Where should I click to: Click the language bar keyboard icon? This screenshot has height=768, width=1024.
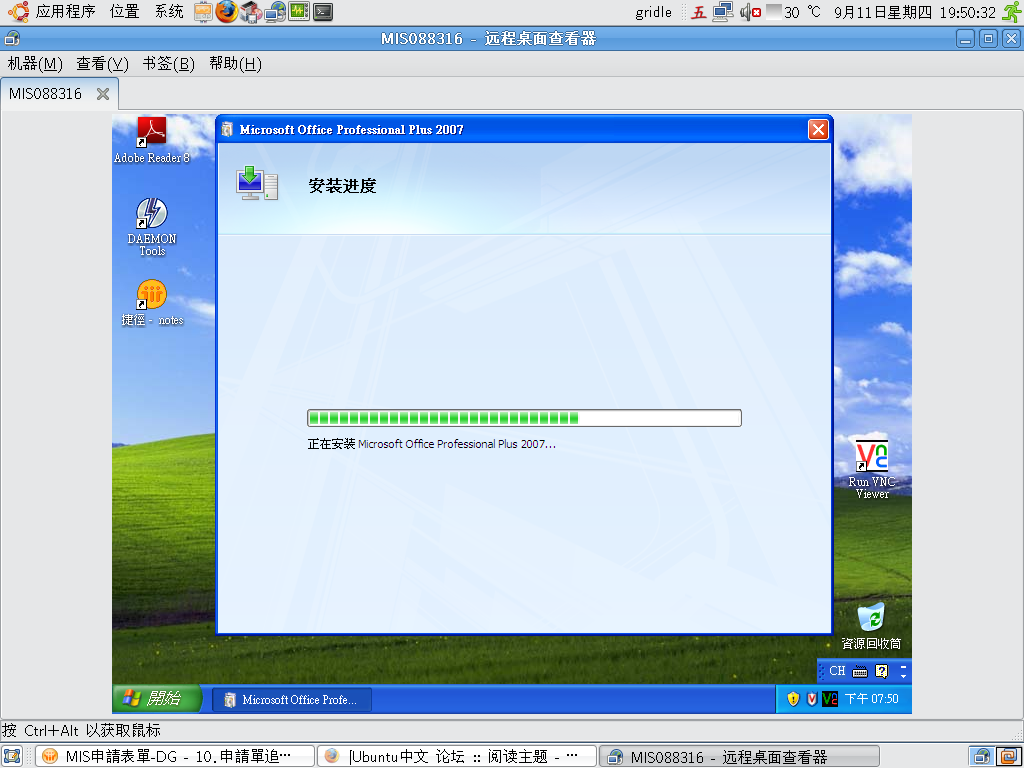860,671
